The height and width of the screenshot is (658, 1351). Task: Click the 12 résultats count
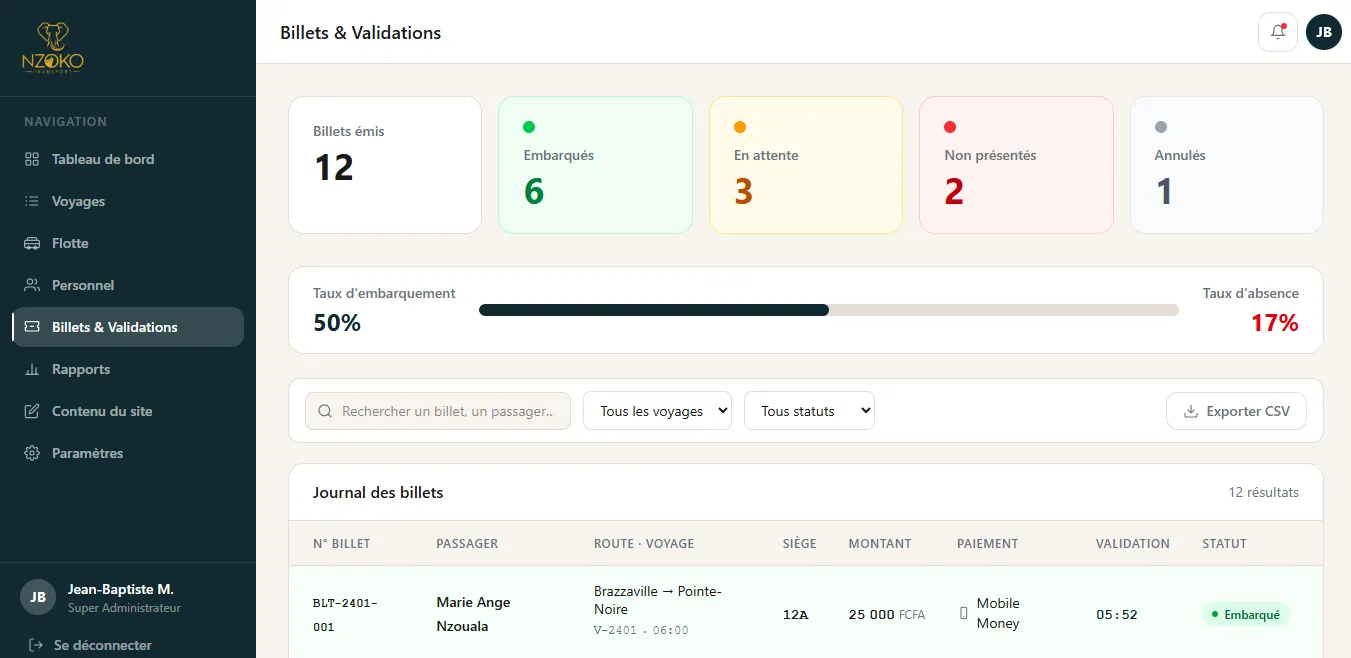[1264, 492]
